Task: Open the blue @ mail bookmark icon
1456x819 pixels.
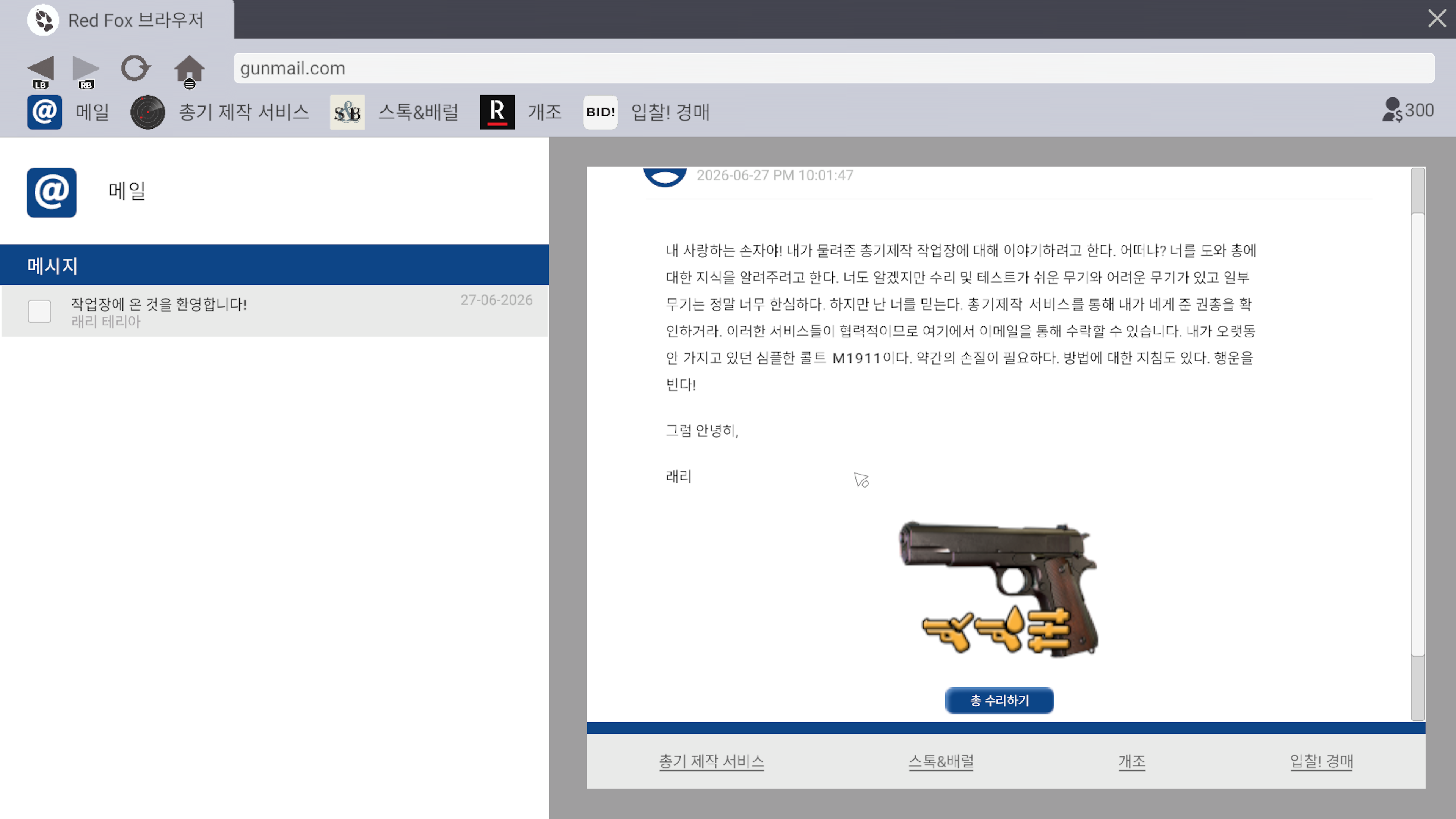Action: click(45, 112)
